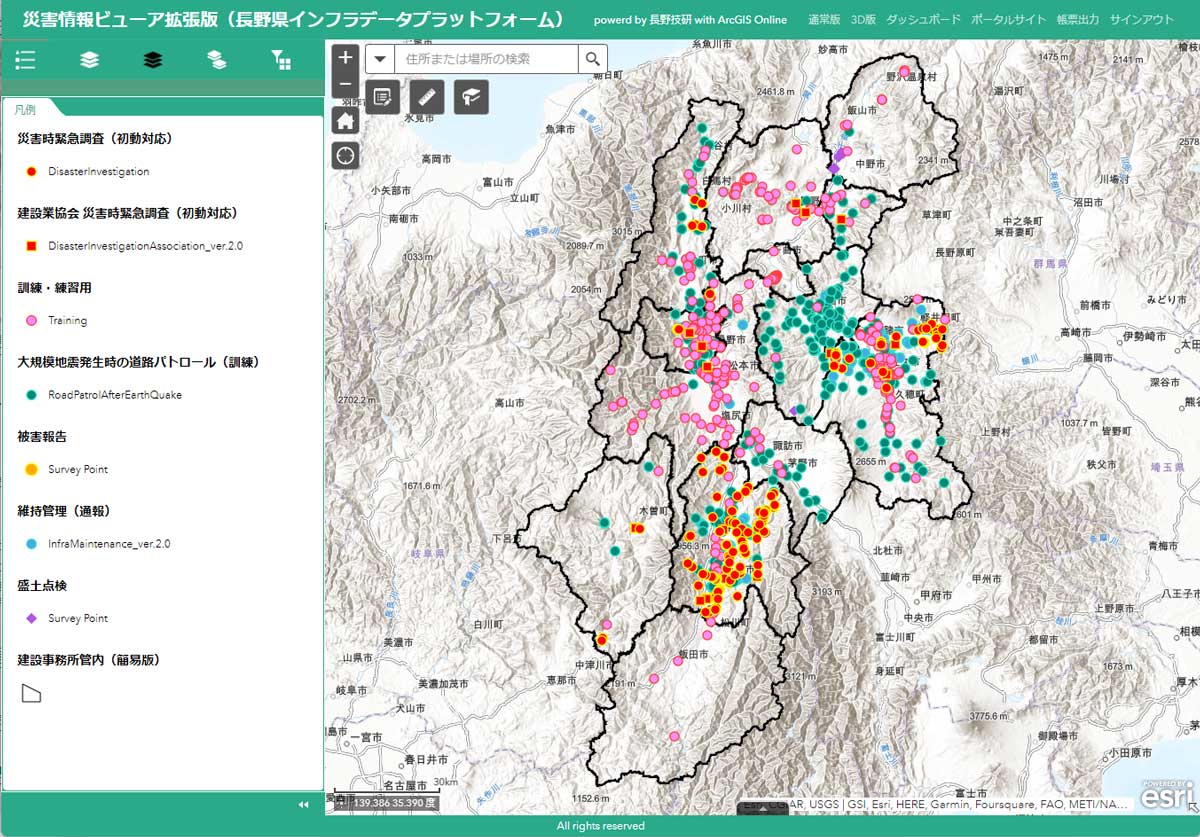
Task: Click the white stacked layers icon
Action: 90,60
